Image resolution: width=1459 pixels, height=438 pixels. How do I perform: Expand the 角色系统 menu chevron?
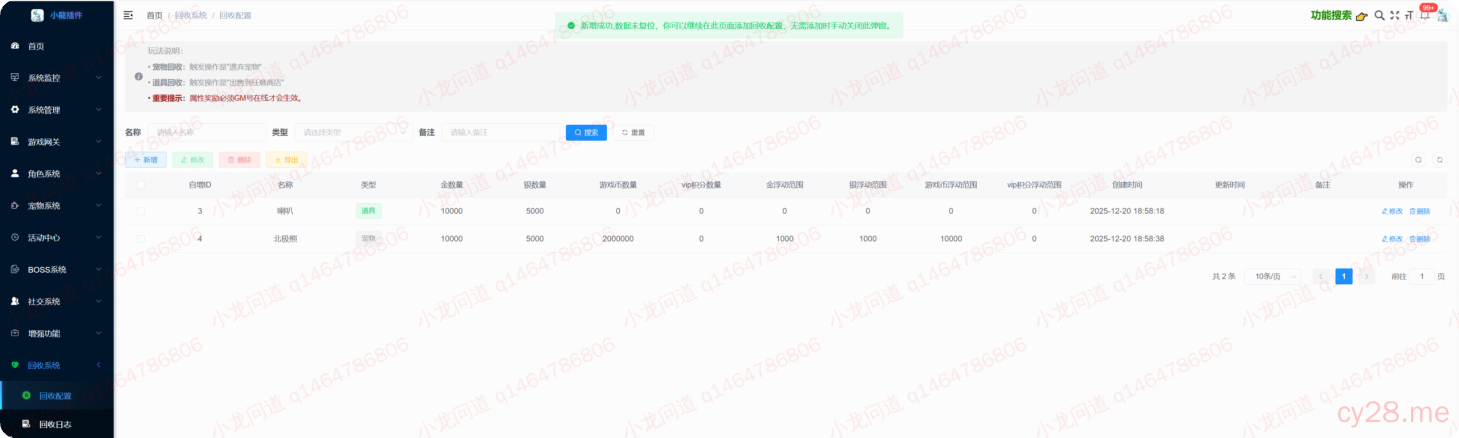98,173
